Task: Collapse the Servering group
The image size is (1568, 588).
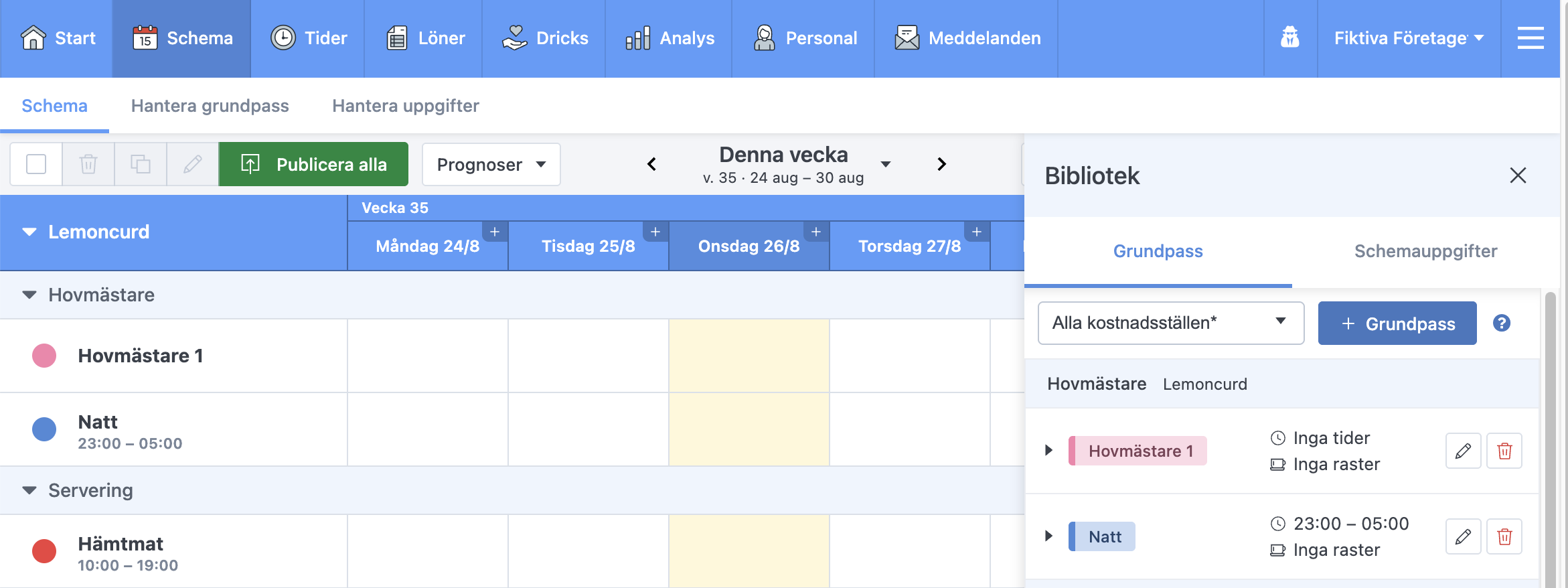Action: pos(29,491)
